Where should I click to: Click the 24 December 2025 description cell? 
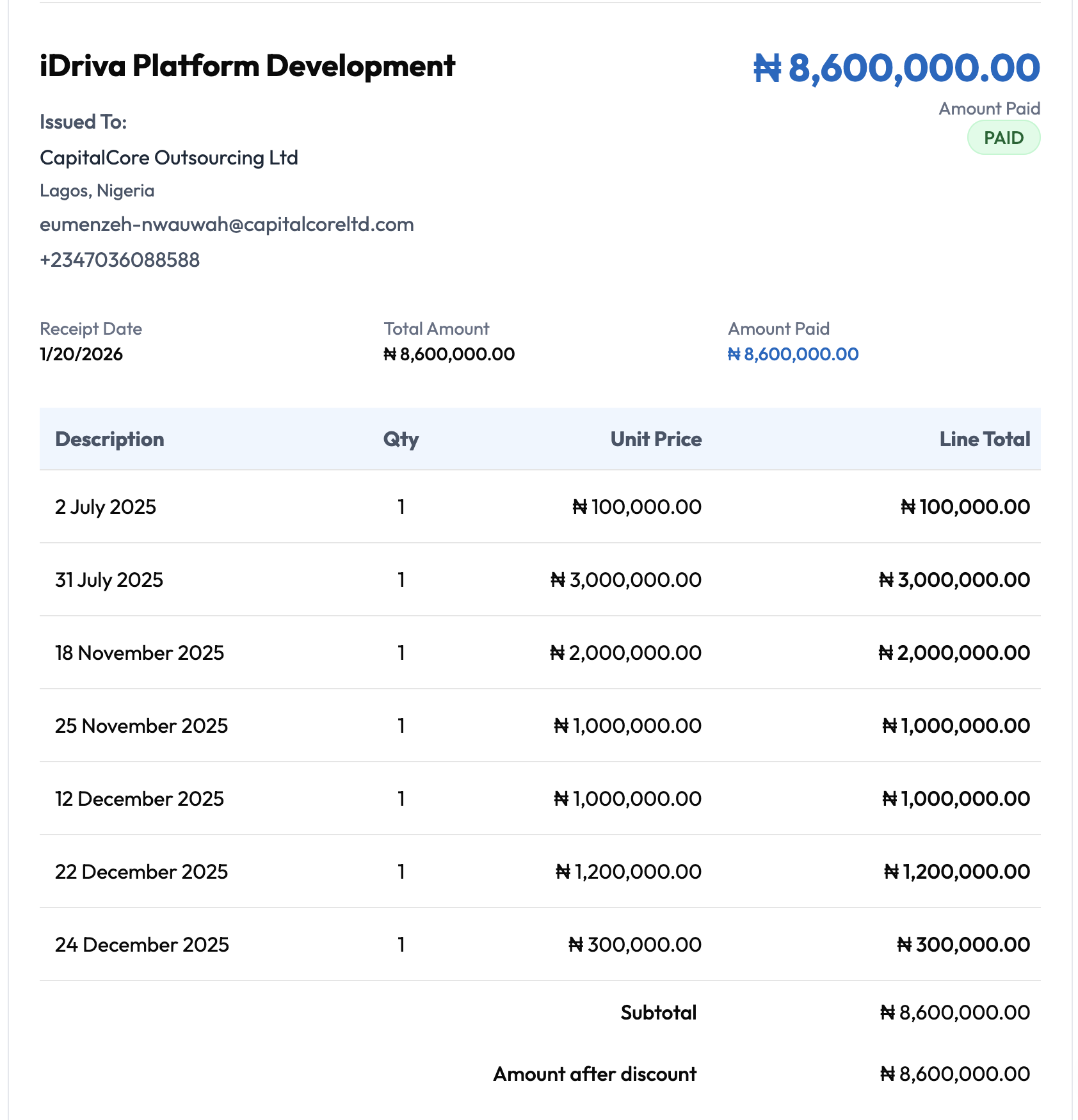pyautogui.click(x=142, y=945)
